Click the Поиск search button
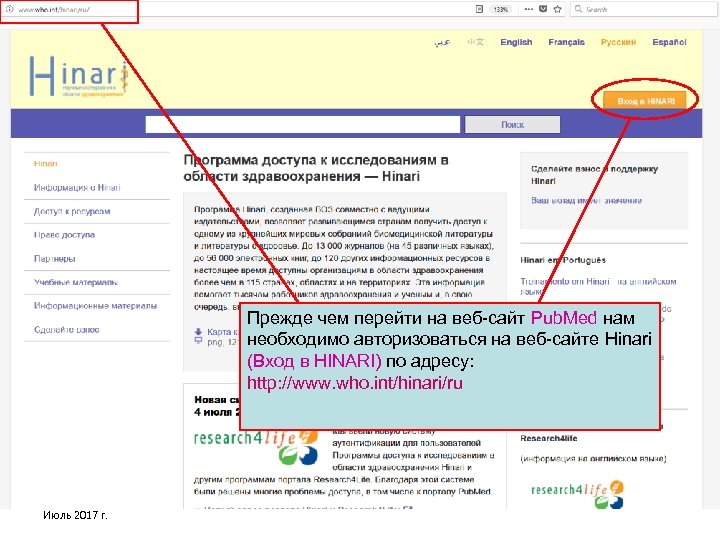Screen dimensions: 720x540 click(512, 124)
